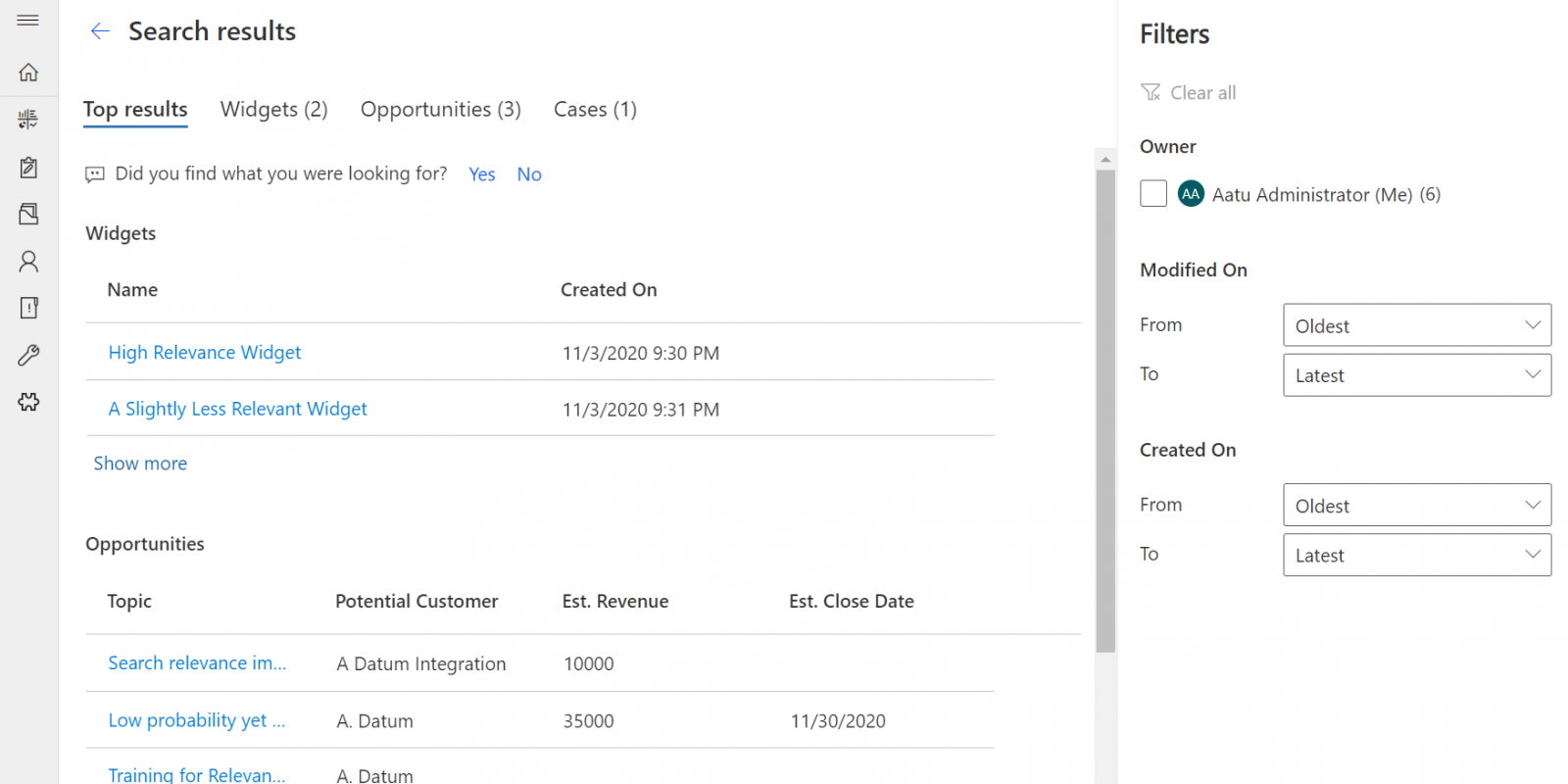Click the Owner filter heading
Image resolution: width=1568 pixels, height=784 pixels.
coord(1168,147)
